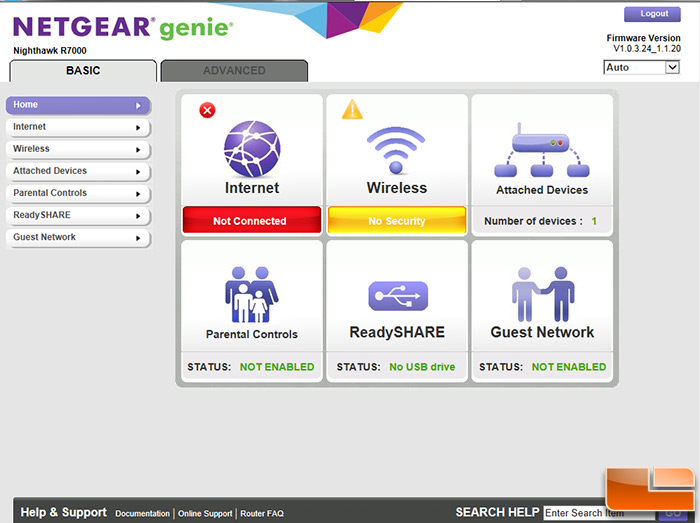Select Internet in the sidebar menu
700x523 pixels.
tap(78, 127)
